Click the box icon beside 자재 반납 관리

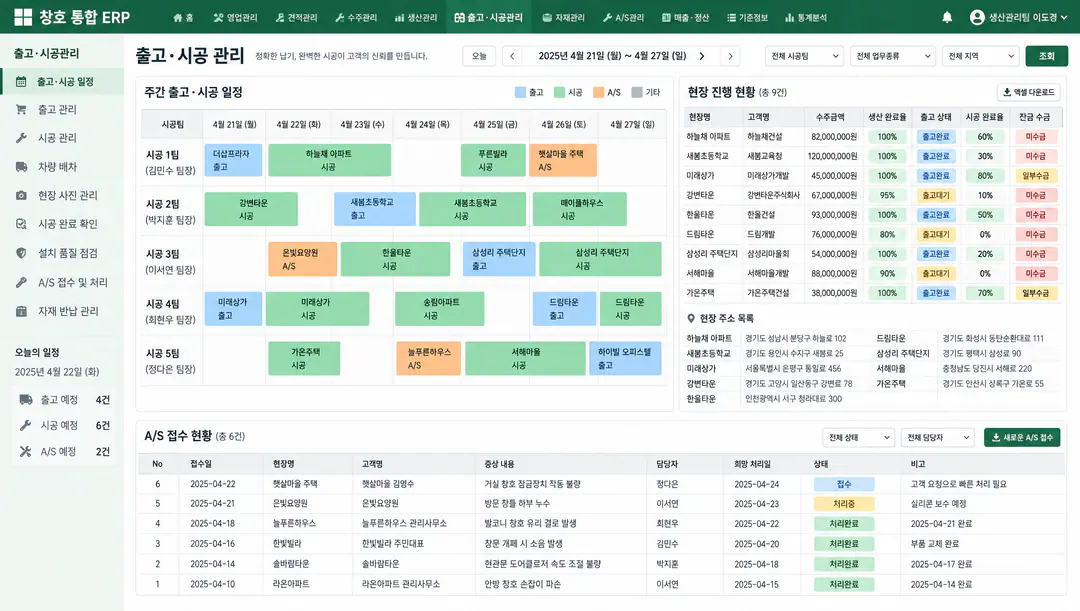[21, 311]
